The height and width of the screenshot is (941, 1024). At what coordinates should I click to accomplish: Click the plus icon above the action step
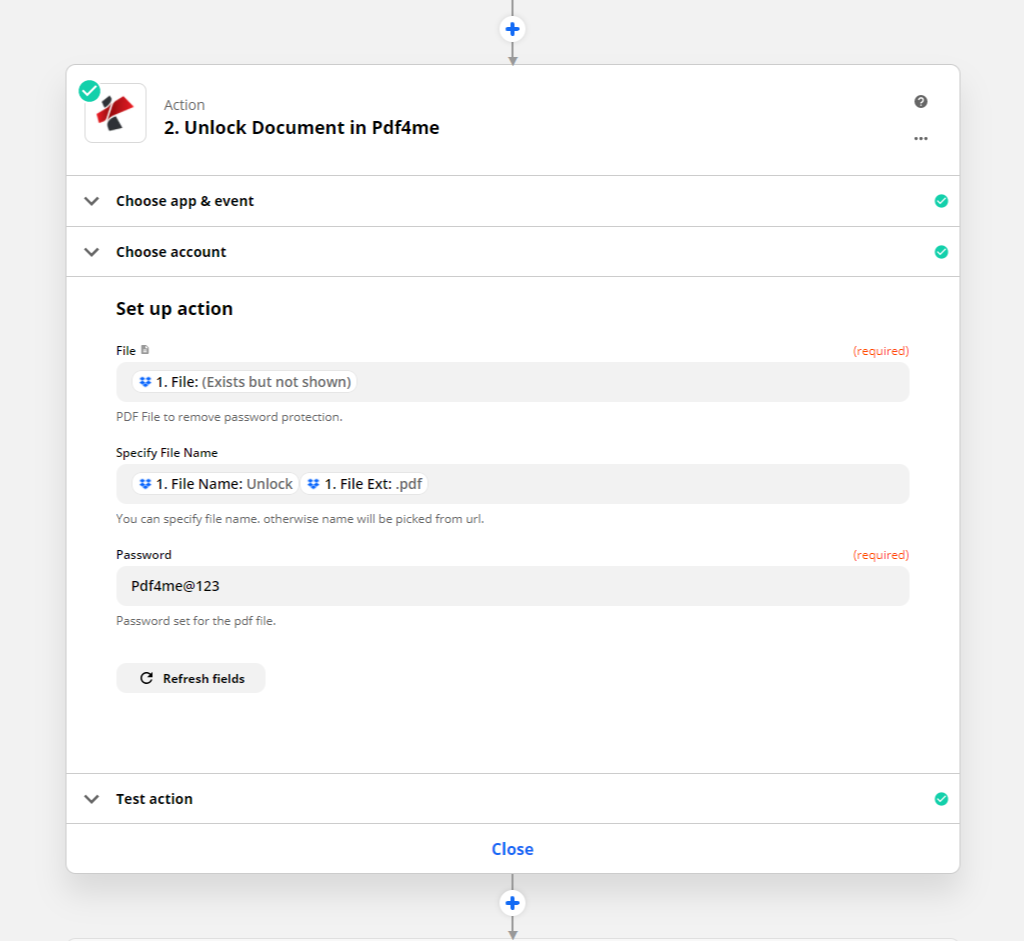tap(512, 29)
